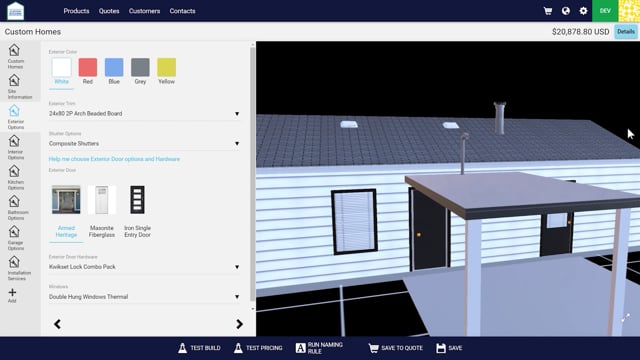The height and width of the screenshot is (360, 640).
Task: Click the globe language icon
Action: [x=566, y=11]
